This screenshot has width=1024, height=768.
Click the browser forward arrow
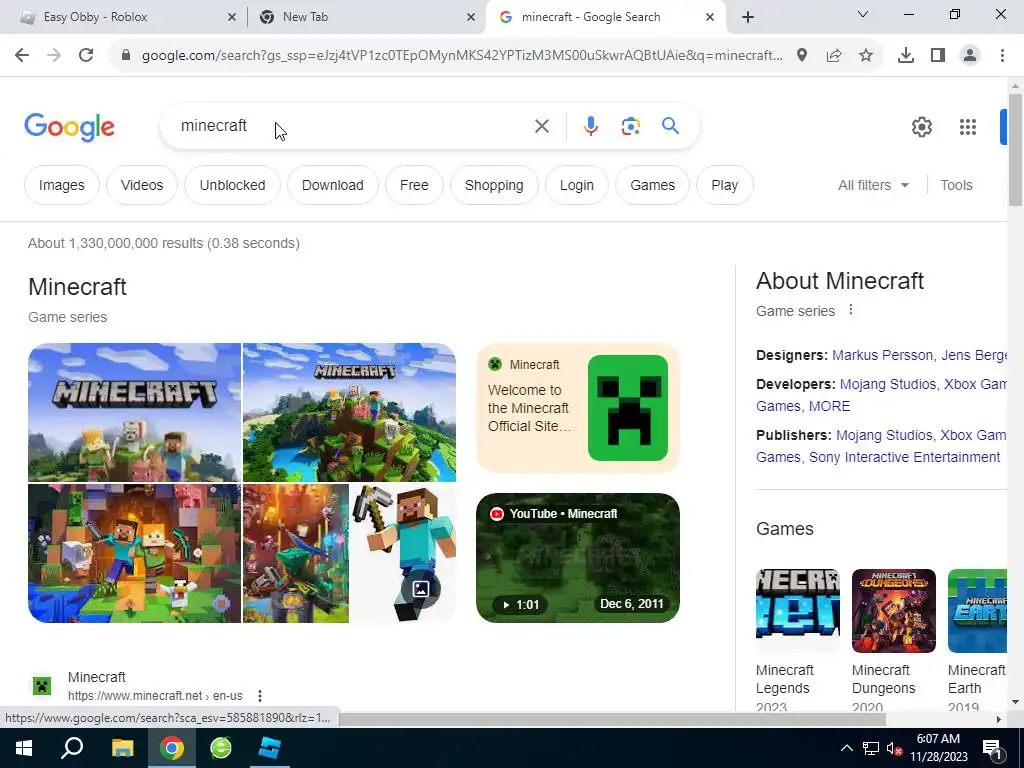54,56
